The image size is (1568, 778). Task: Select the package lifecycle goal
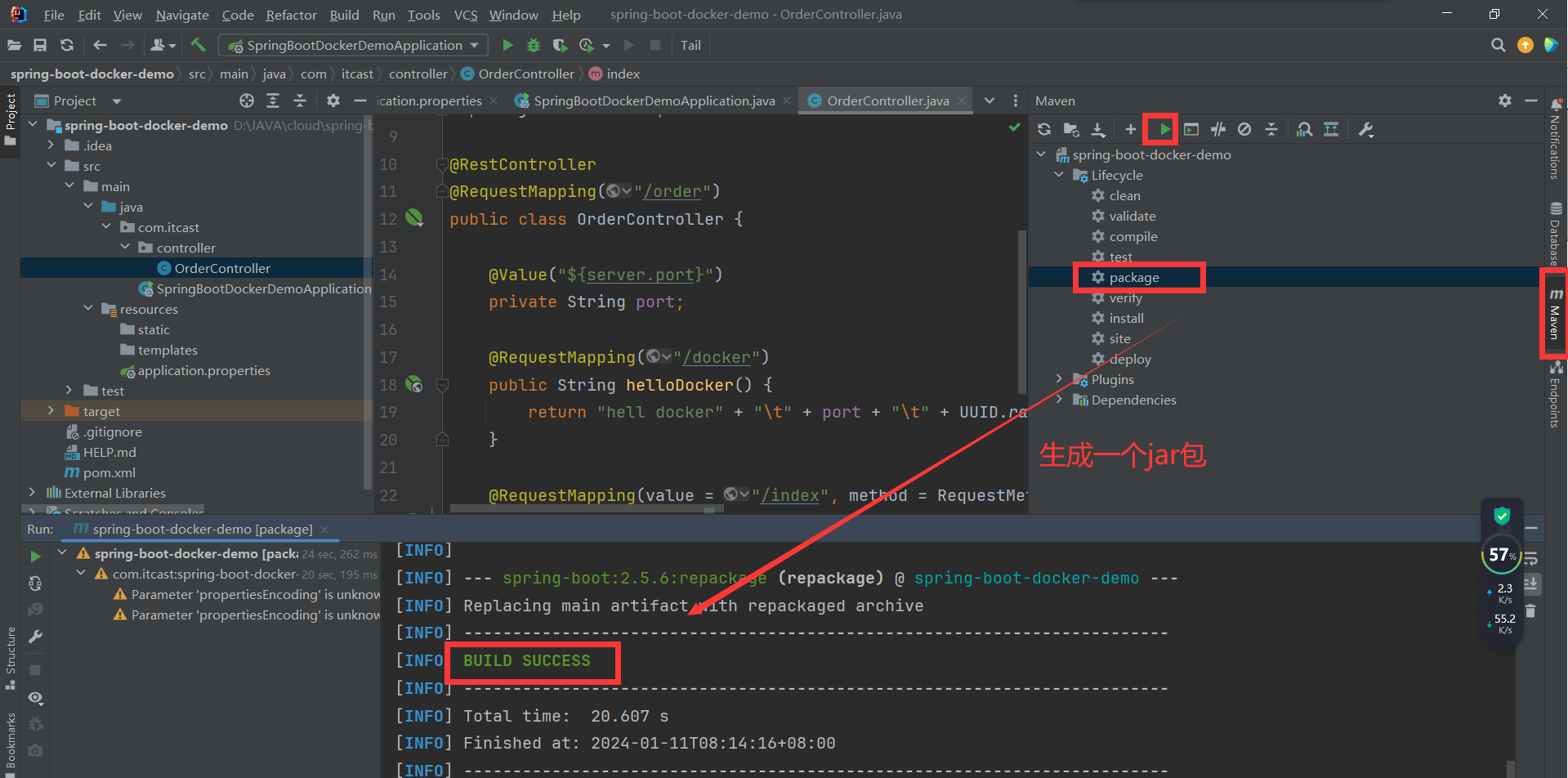pos(1134,277)
